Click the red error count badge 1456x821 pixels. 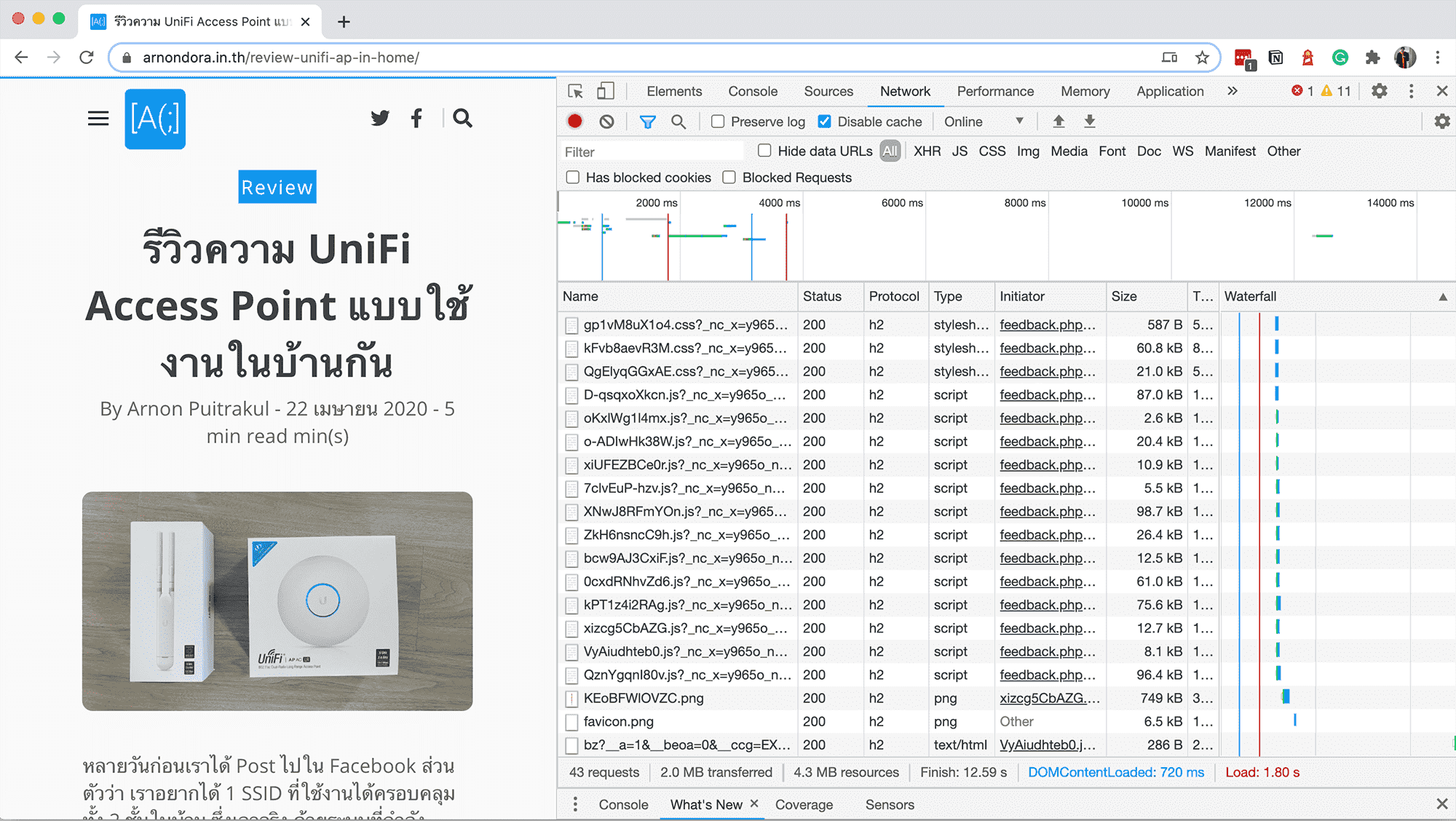tap(1302, 91)
